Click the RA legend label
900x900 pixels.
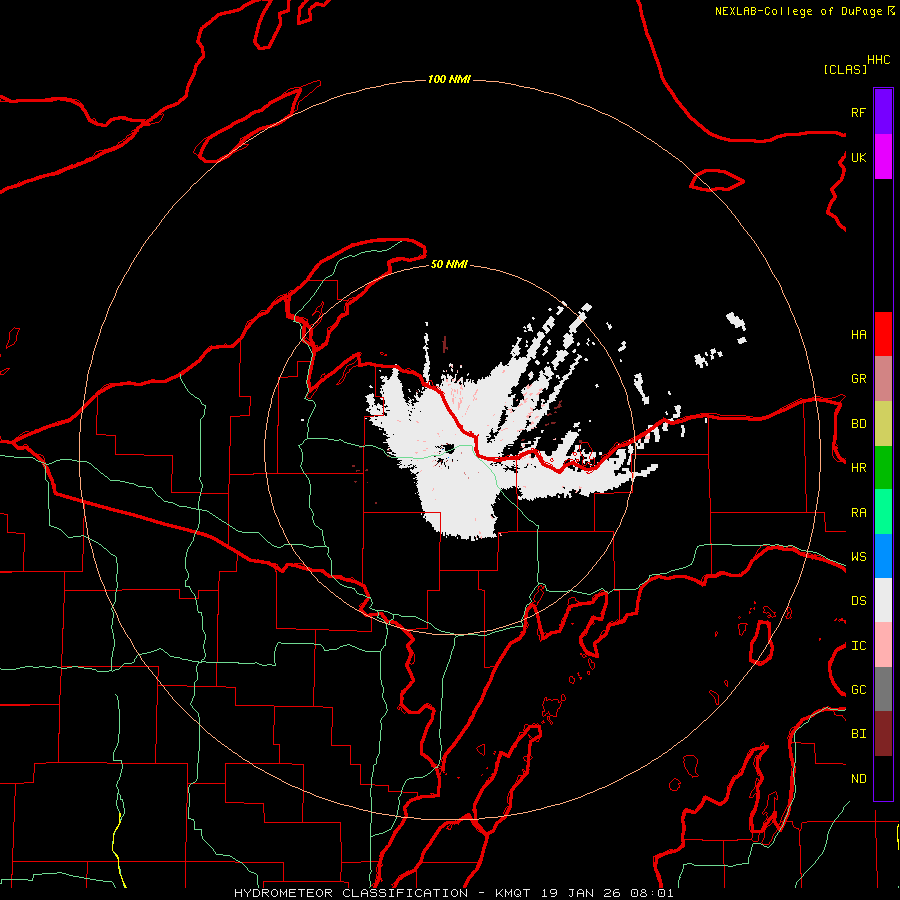(x=858, y=513)
